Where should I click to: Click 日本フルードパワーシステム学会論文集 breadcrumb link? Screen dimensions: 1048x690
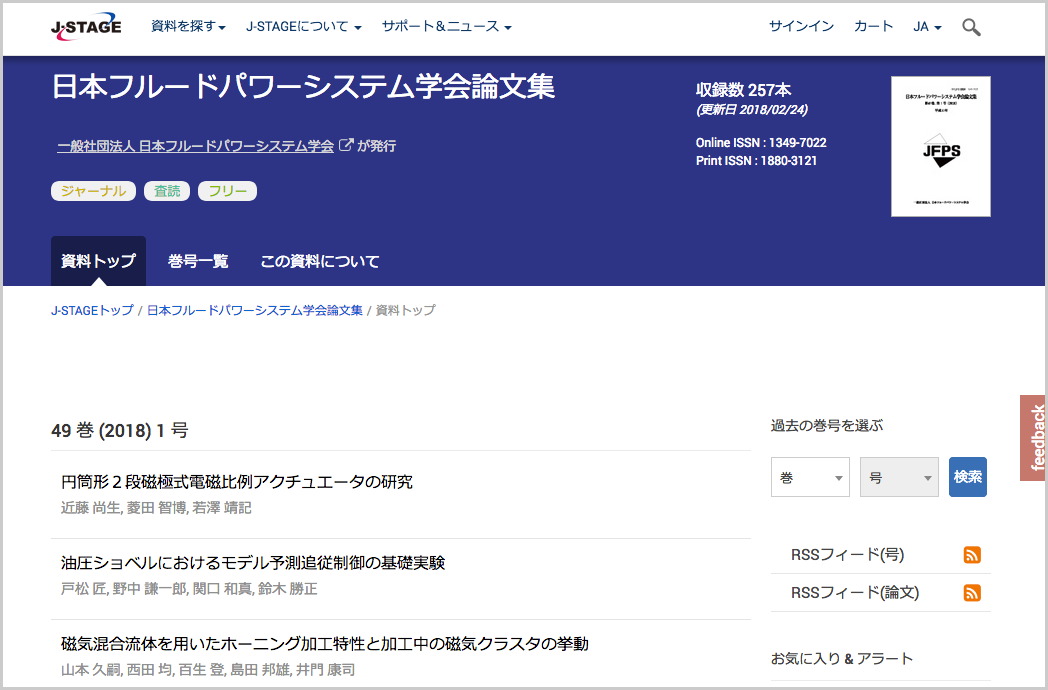[x=255, y=310]
